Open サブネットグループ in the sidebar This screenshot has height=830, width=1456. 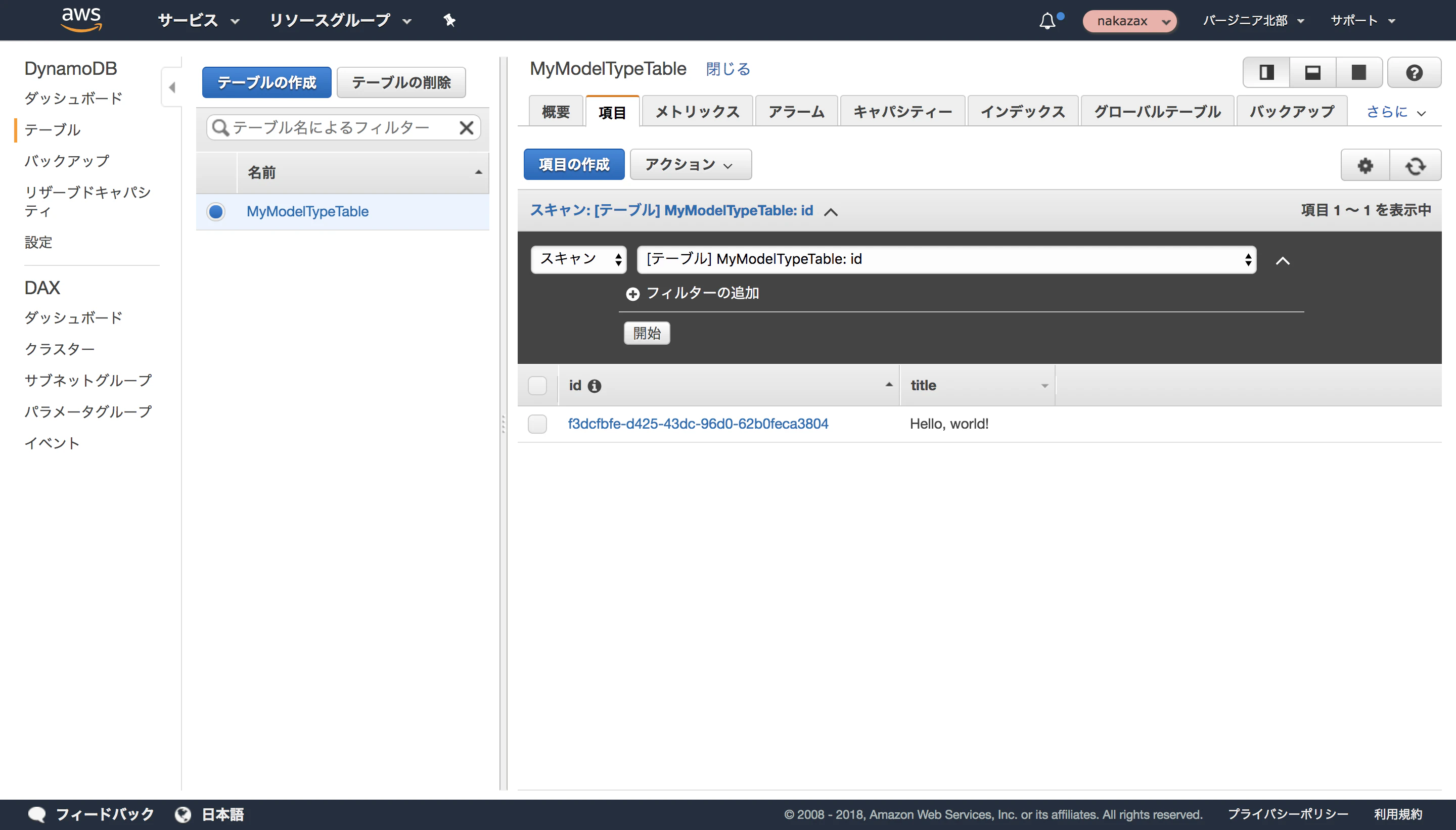pos(88,380)
